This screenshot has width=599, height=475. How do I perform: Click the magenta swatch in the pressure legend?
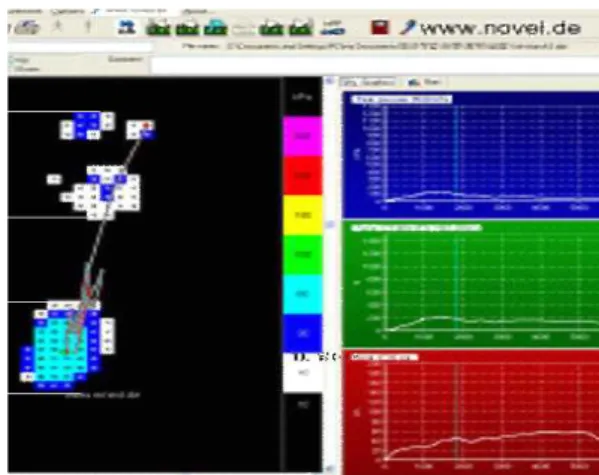coord(302,136)
